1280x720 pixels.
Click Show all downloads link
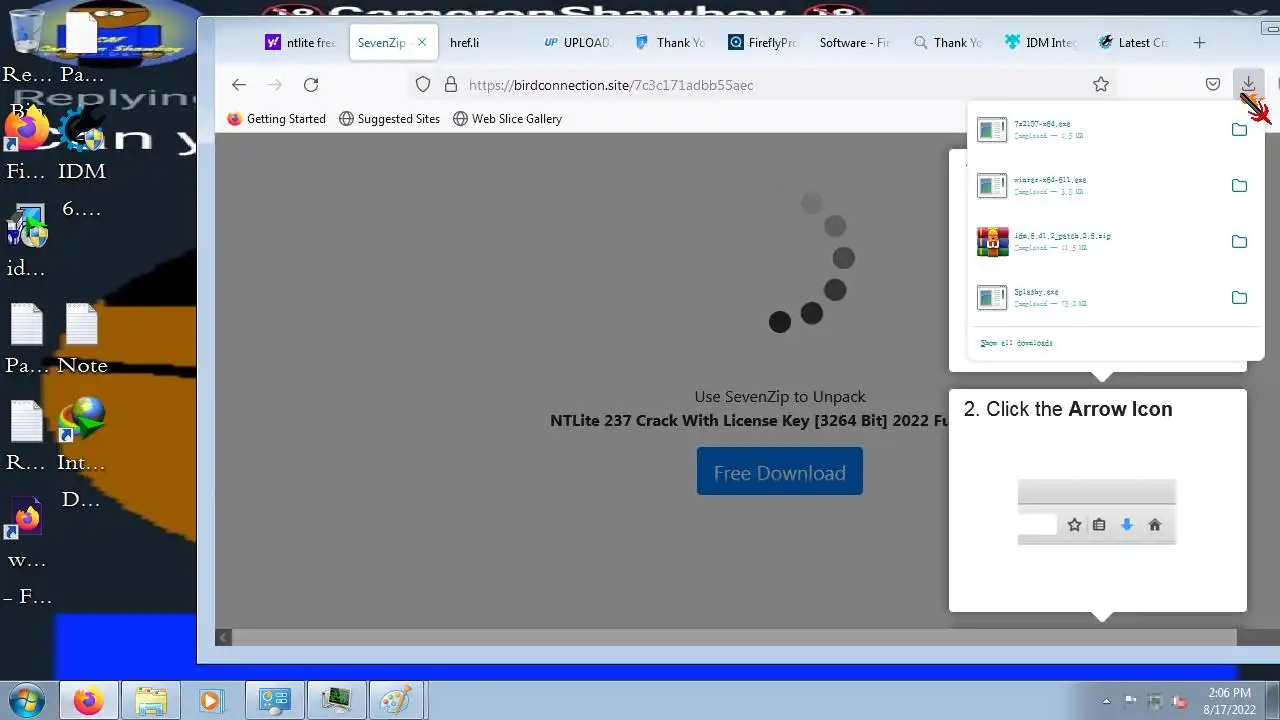coord(1016,343)
